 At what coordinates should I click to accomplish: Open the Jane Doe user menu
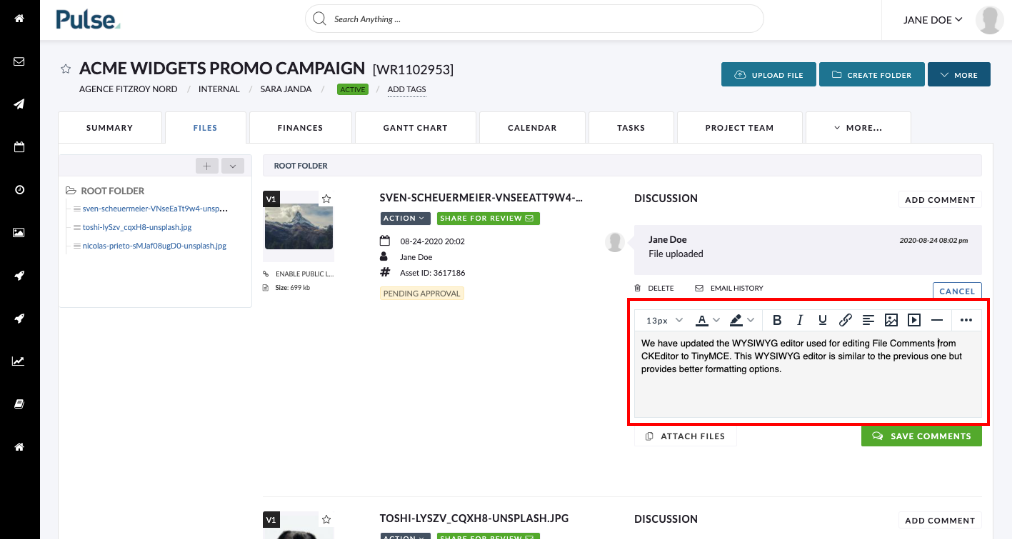(x=933, y=20)
